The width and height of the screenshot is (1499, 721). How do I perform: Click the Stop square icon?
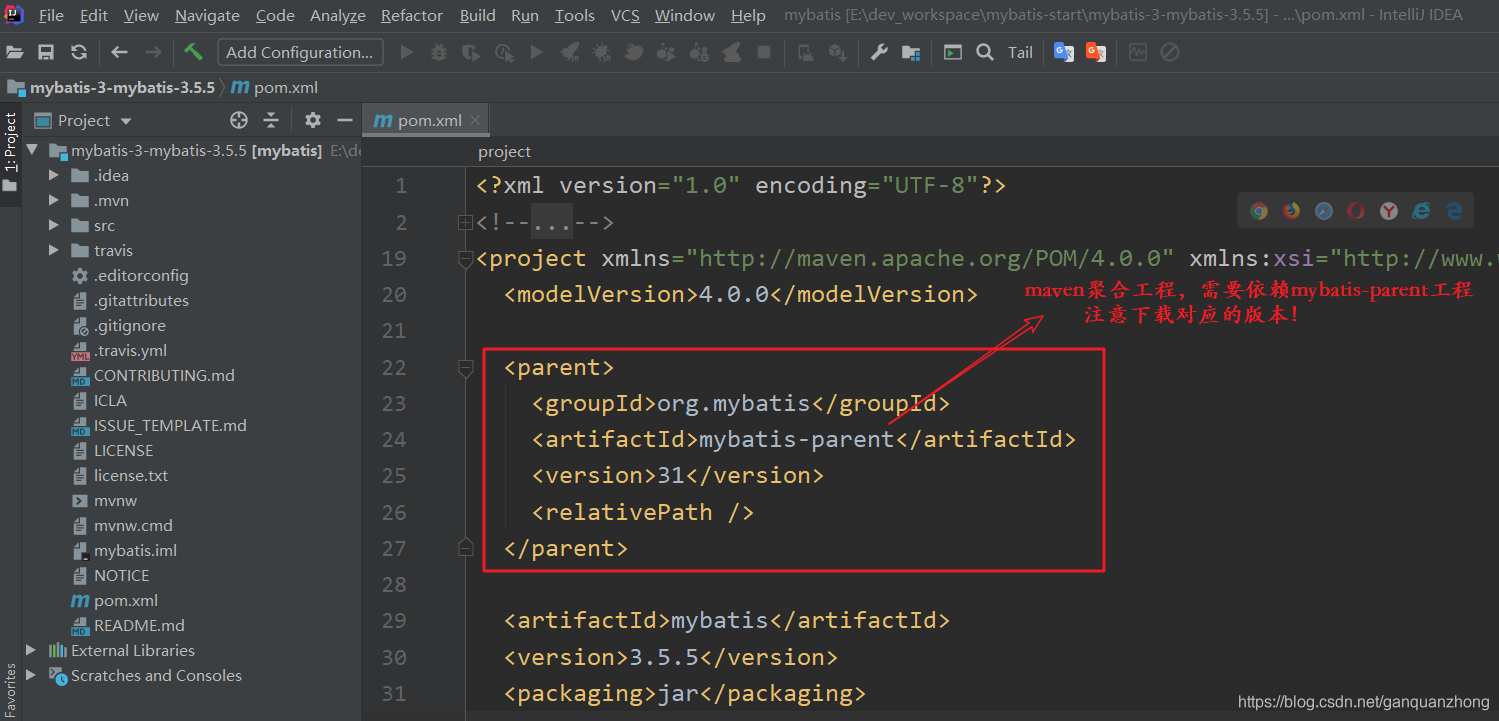click(764, 52)
